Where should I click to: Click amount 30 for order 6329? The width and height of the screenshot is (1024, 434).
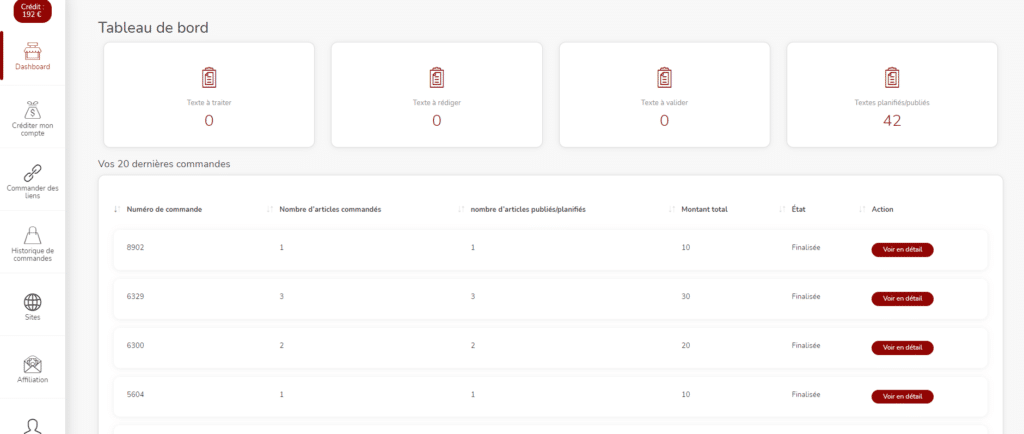coord(685,296)
